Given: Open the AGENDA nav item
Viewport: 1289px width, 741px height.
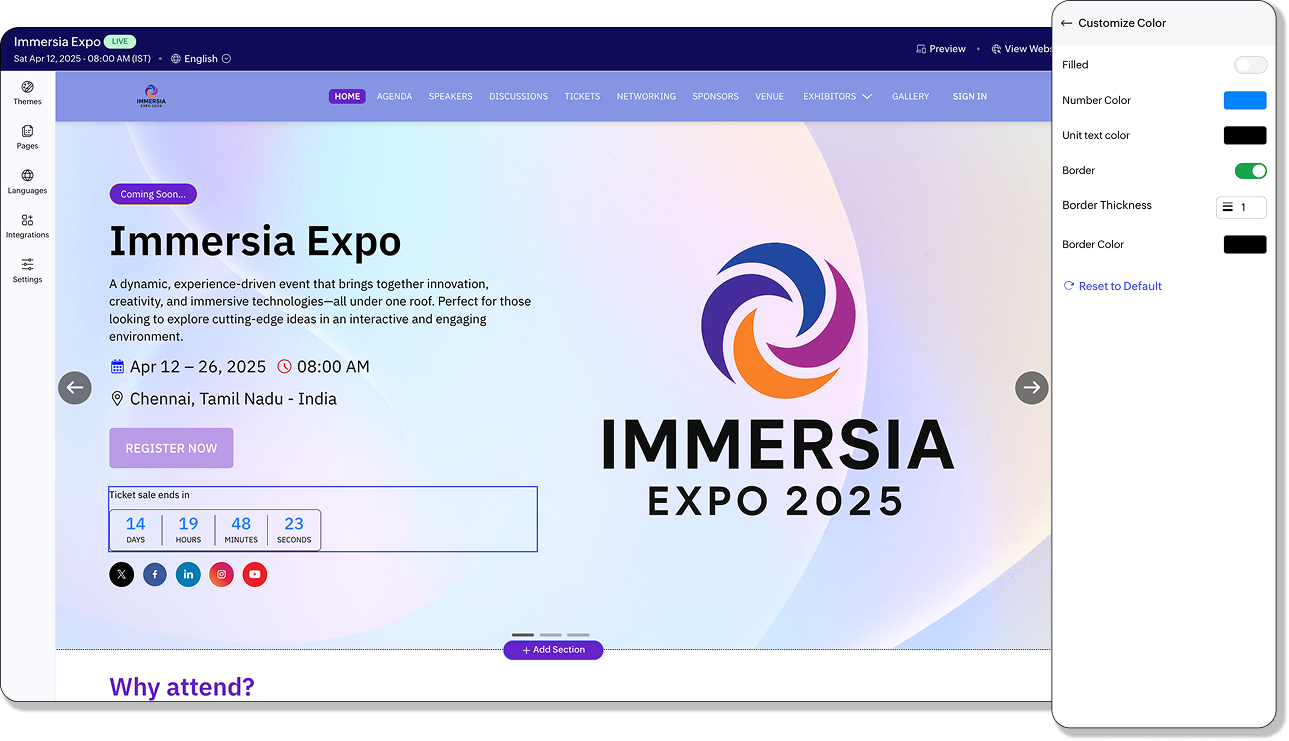Looking at the screenshot, I should [x=395, y=97].
